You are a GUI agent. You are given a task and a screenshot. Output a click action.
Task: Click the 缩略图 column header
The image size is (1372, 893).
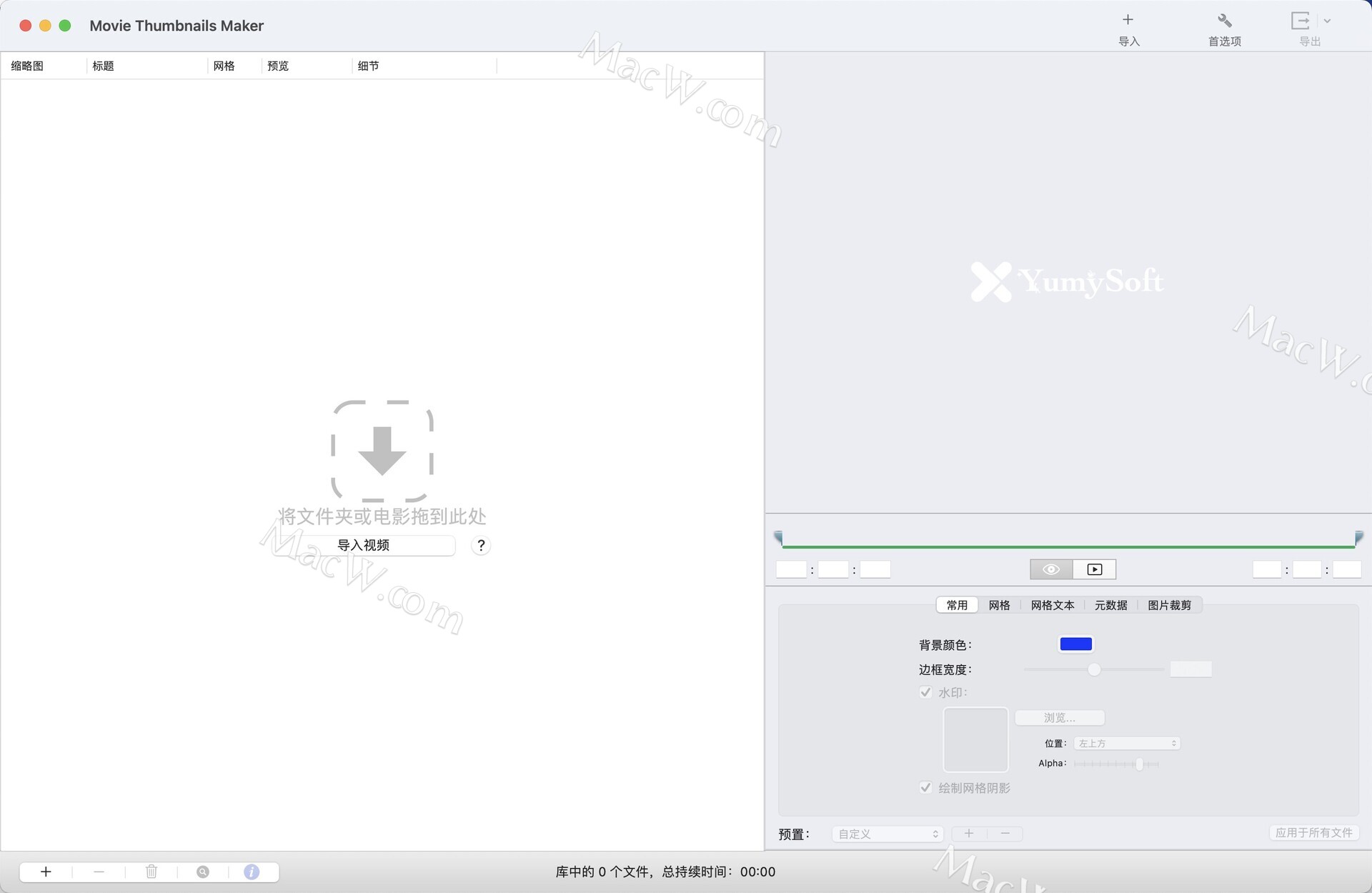pos(43,66)
